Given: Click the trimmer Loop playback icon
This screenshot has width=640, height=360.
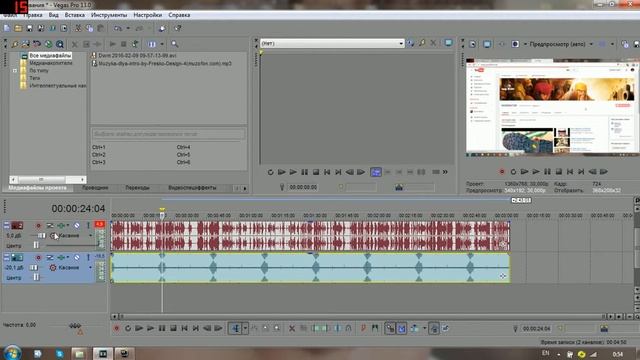Looking at the screenshot, I should pos(270,172).
